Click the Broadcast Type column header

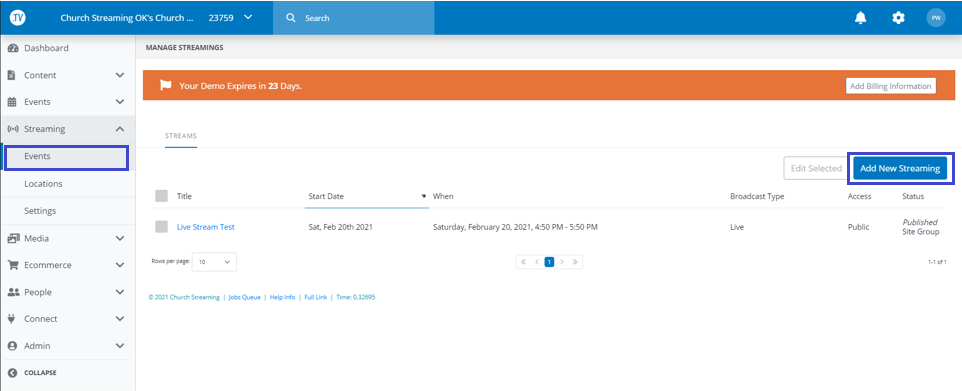pos(757,196)
